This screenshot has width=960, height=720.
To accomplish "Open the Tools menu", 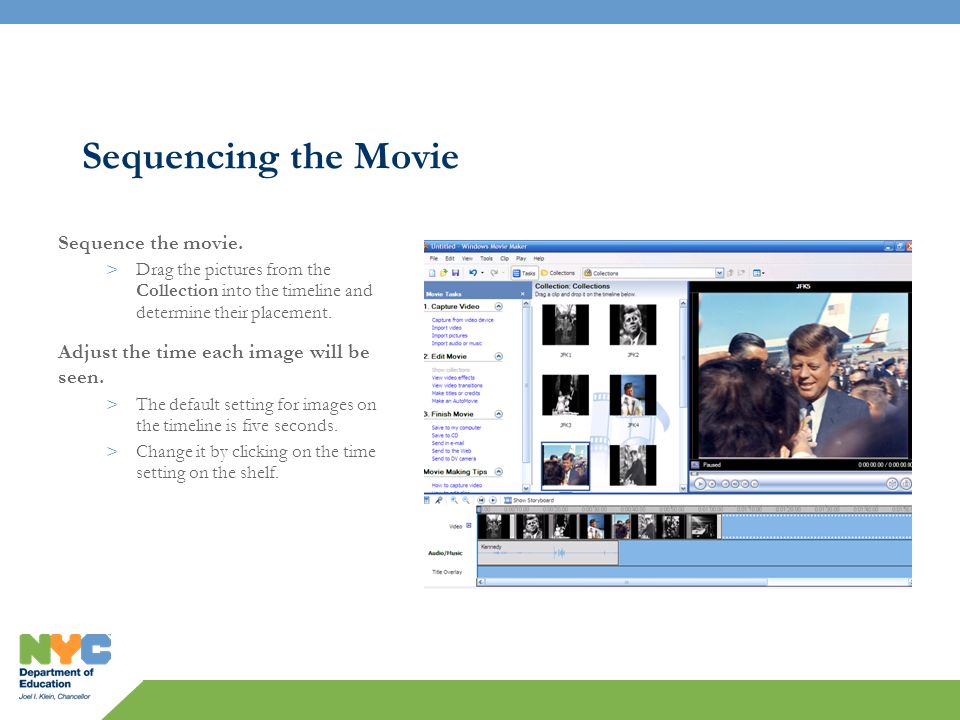I will [x=486, y=258].
